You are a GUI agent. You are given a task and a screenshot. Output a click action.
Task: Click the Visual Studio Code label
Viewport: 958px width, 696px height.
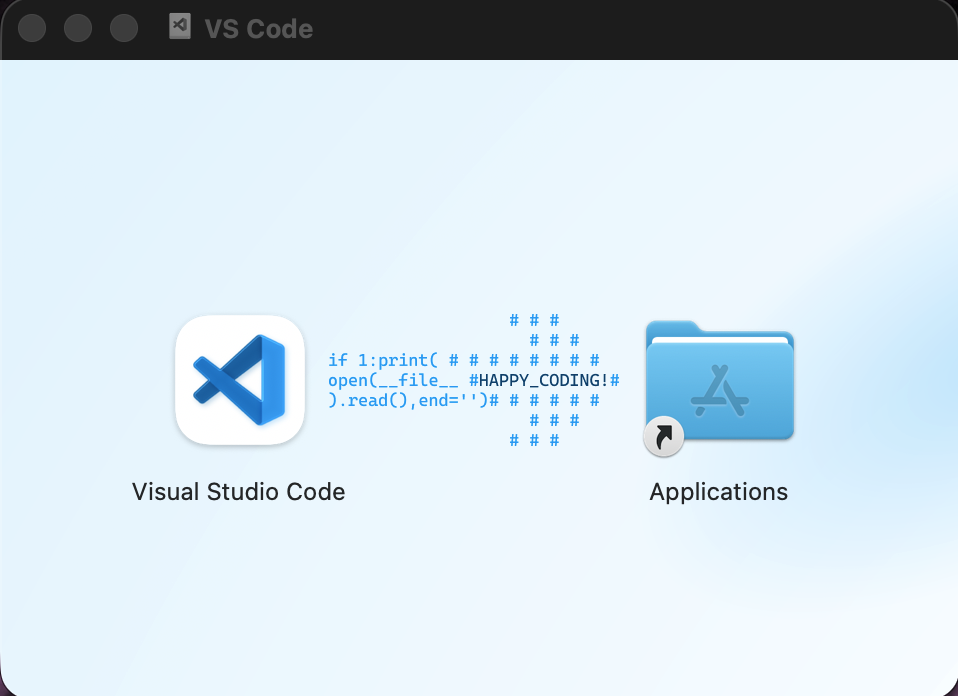238,491
